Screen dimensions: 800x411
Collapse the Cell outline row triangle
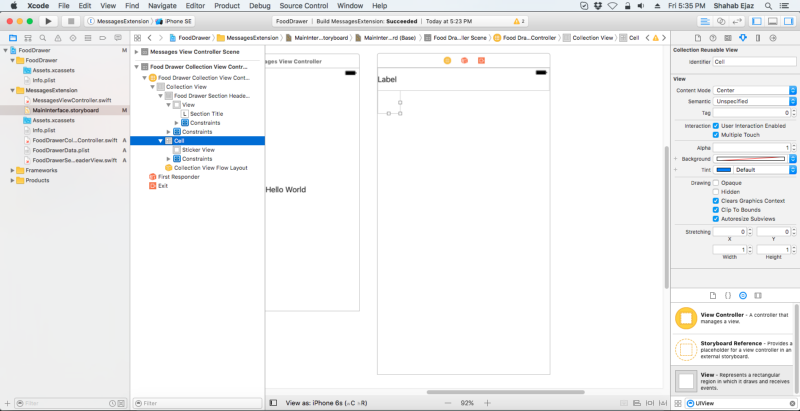click(161, 141)
